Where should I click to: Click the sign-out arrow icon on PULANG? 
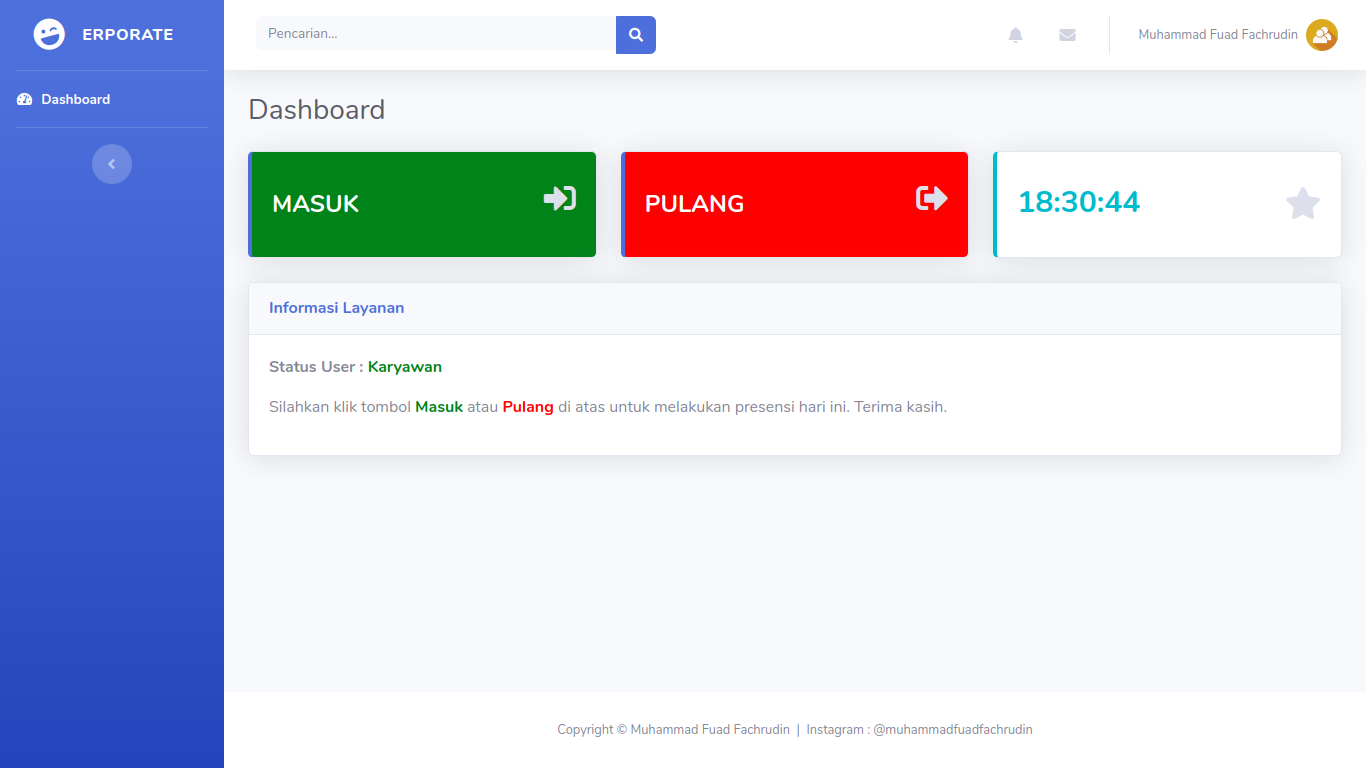point(932,198)
